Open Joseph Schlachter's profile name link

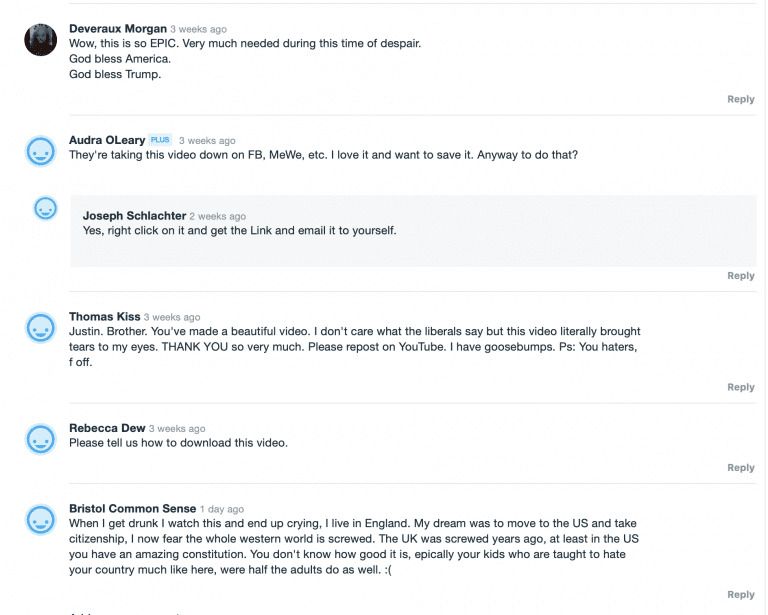click(134, 216)
